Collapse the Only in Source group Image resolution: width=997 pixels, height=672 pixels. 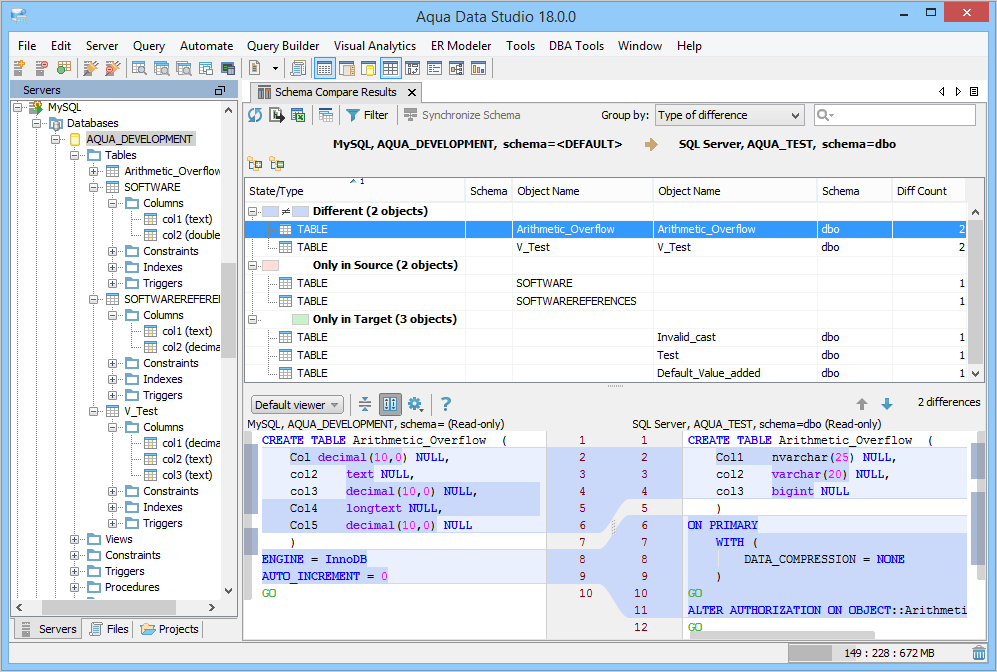pos(252,265)
